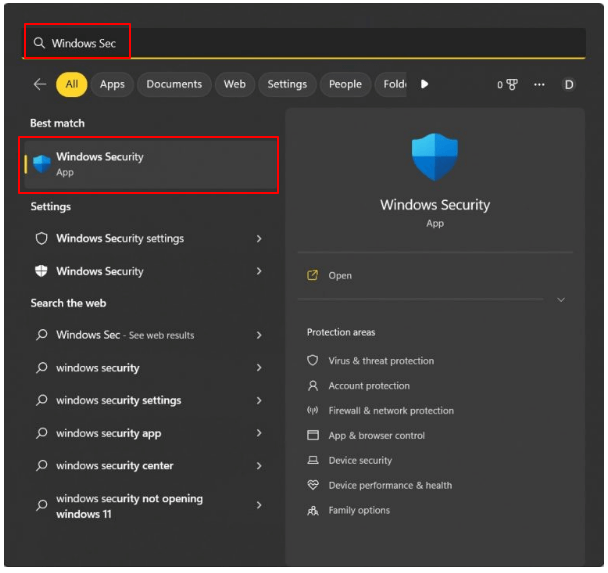Open Family options

tap(359, 511)
